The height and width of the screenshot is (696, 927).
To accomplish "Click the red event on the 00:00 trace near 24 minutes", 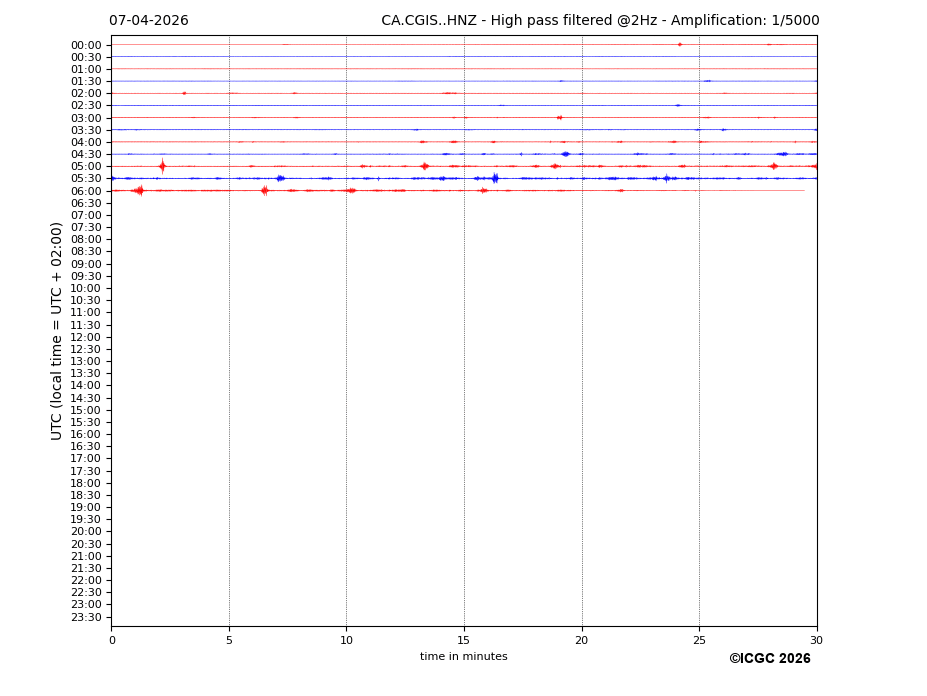I will [x=680, y=44].
